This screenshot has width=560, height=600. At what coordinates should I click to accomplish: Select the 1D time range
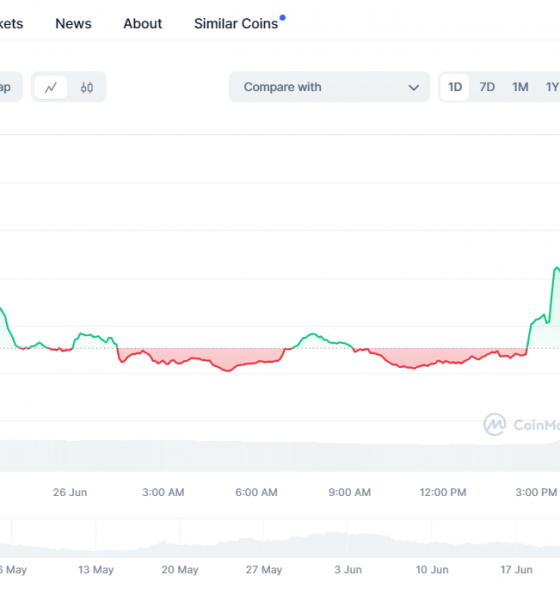tap(455, 87)
